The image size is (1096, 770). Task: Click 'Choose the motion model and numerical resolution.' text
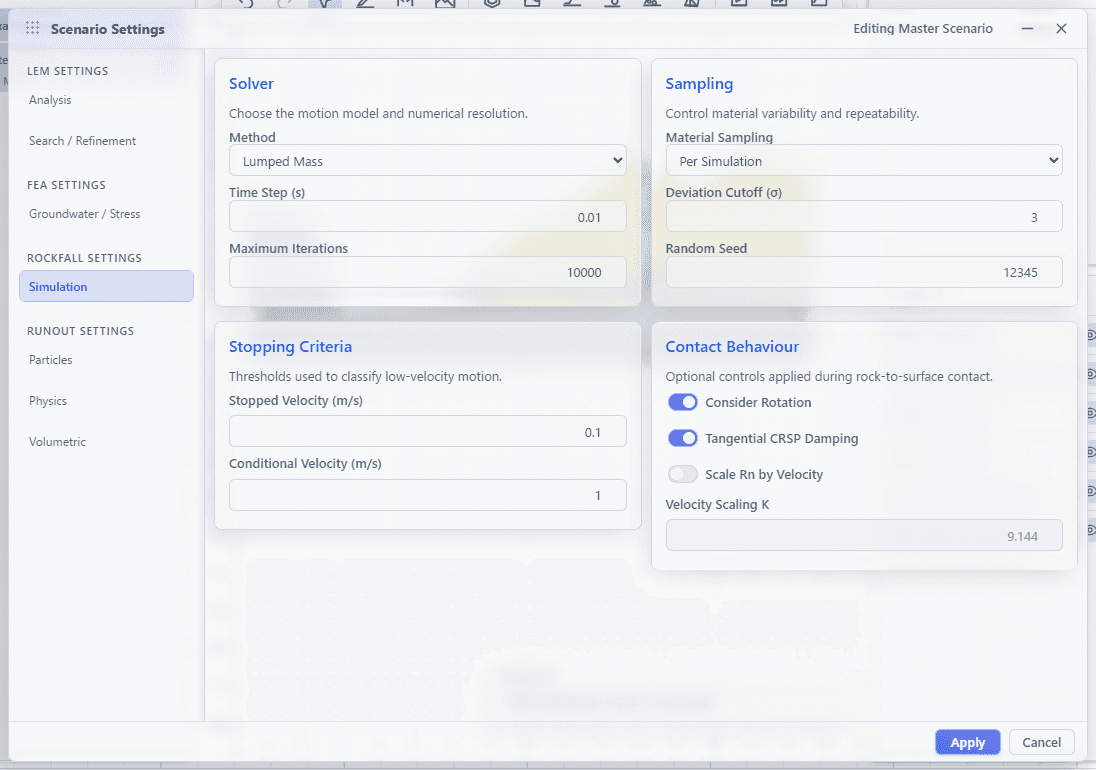378,113
